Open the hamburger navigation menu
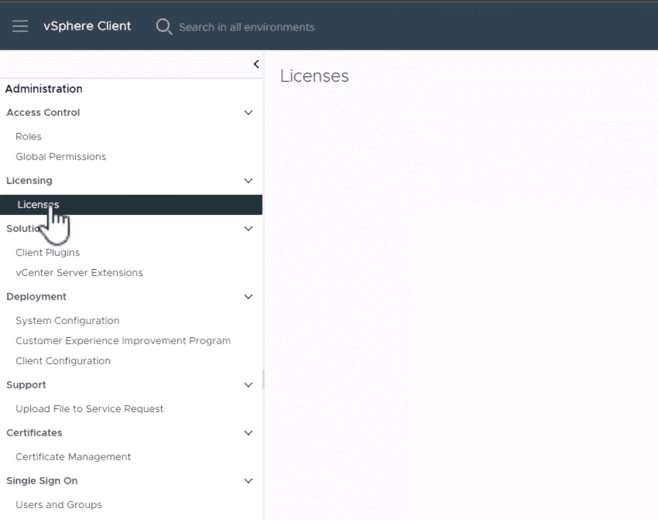This screenshot has height=520, width=658. pos(20,26)
